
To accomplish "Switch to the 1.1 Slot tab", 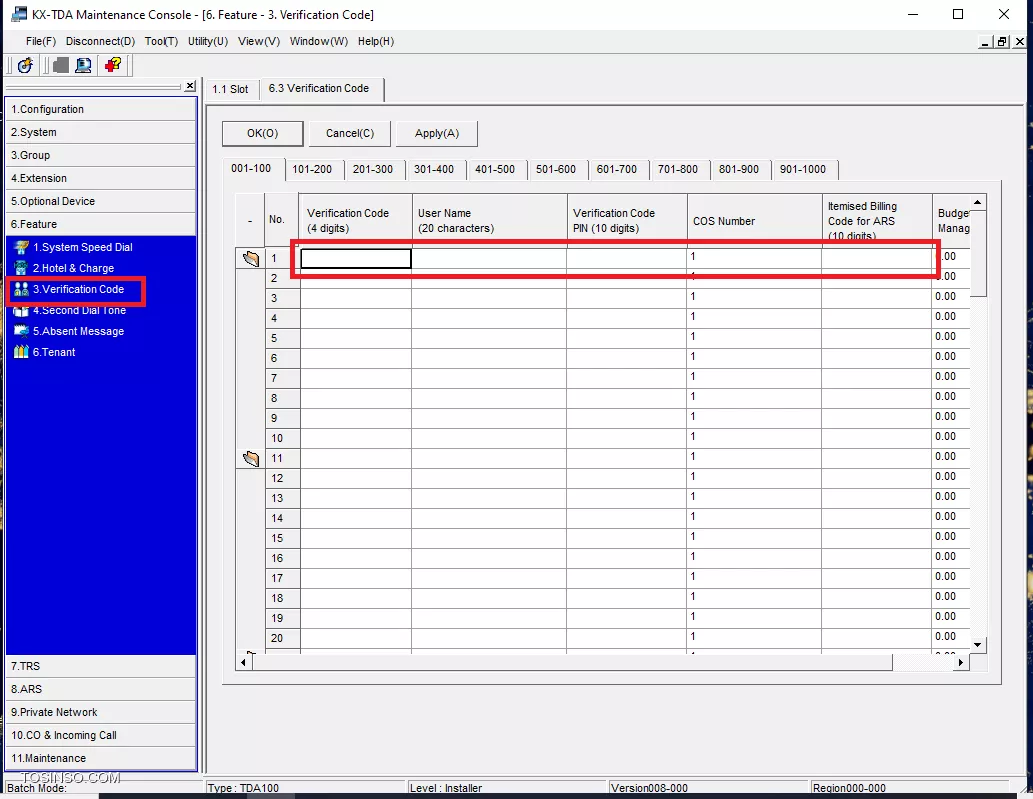I will (230, 89).
